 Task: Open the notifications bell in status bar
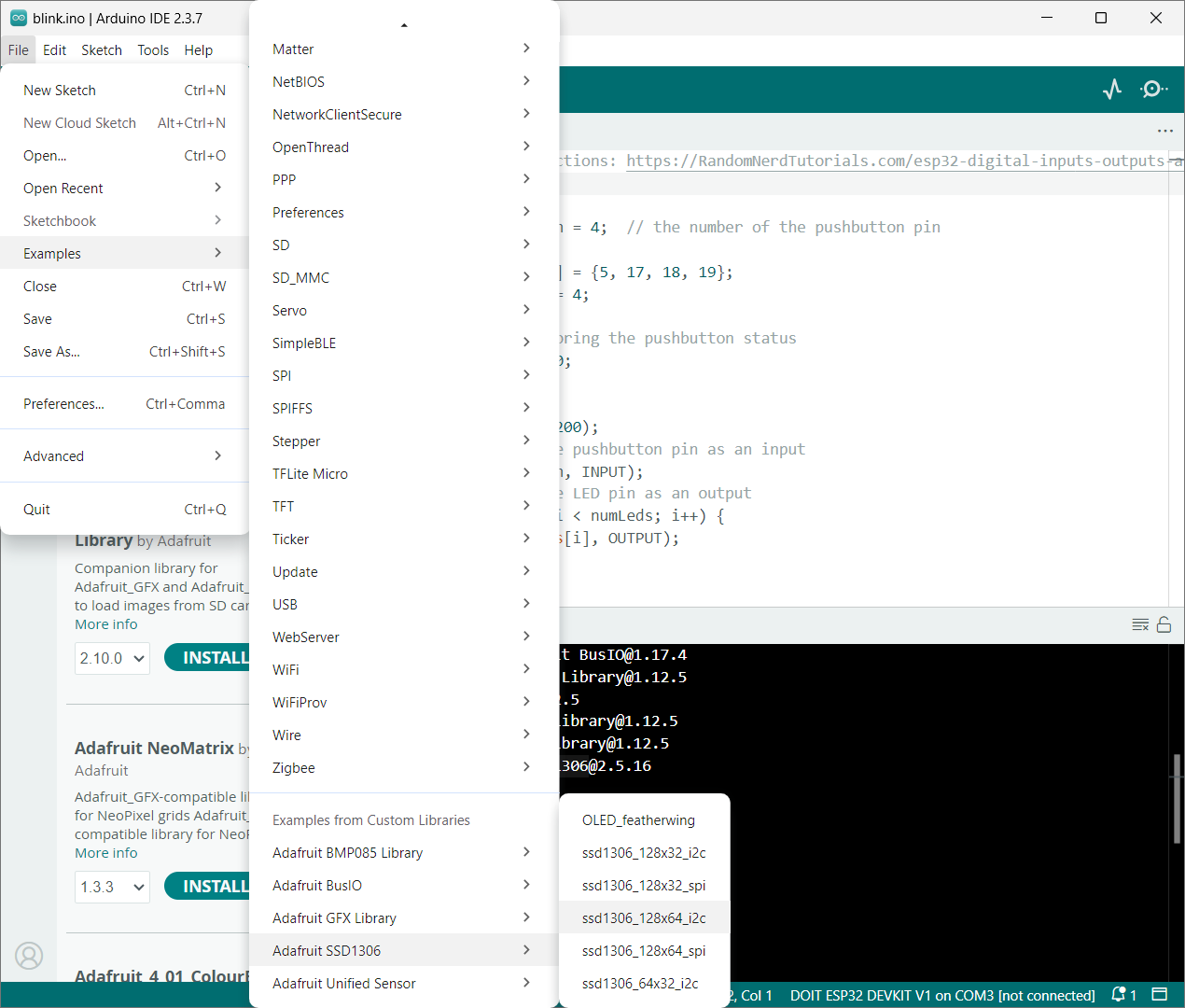[x=1119, y=995]
